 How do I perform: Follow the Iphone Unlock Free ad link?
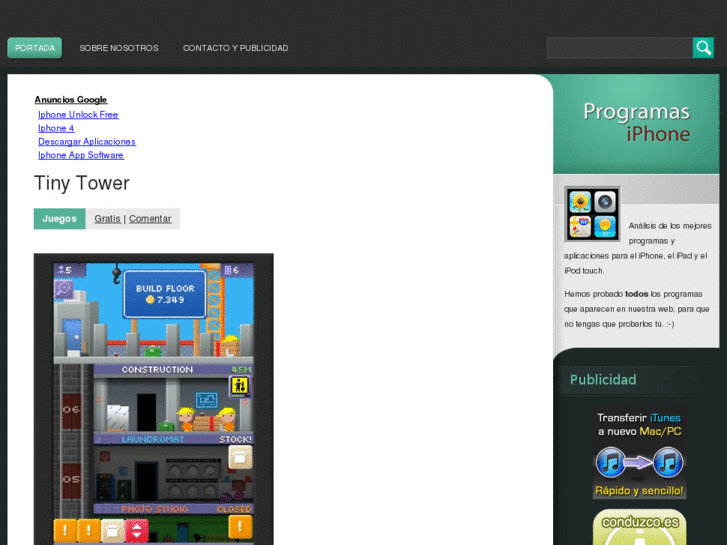[78, 115]
